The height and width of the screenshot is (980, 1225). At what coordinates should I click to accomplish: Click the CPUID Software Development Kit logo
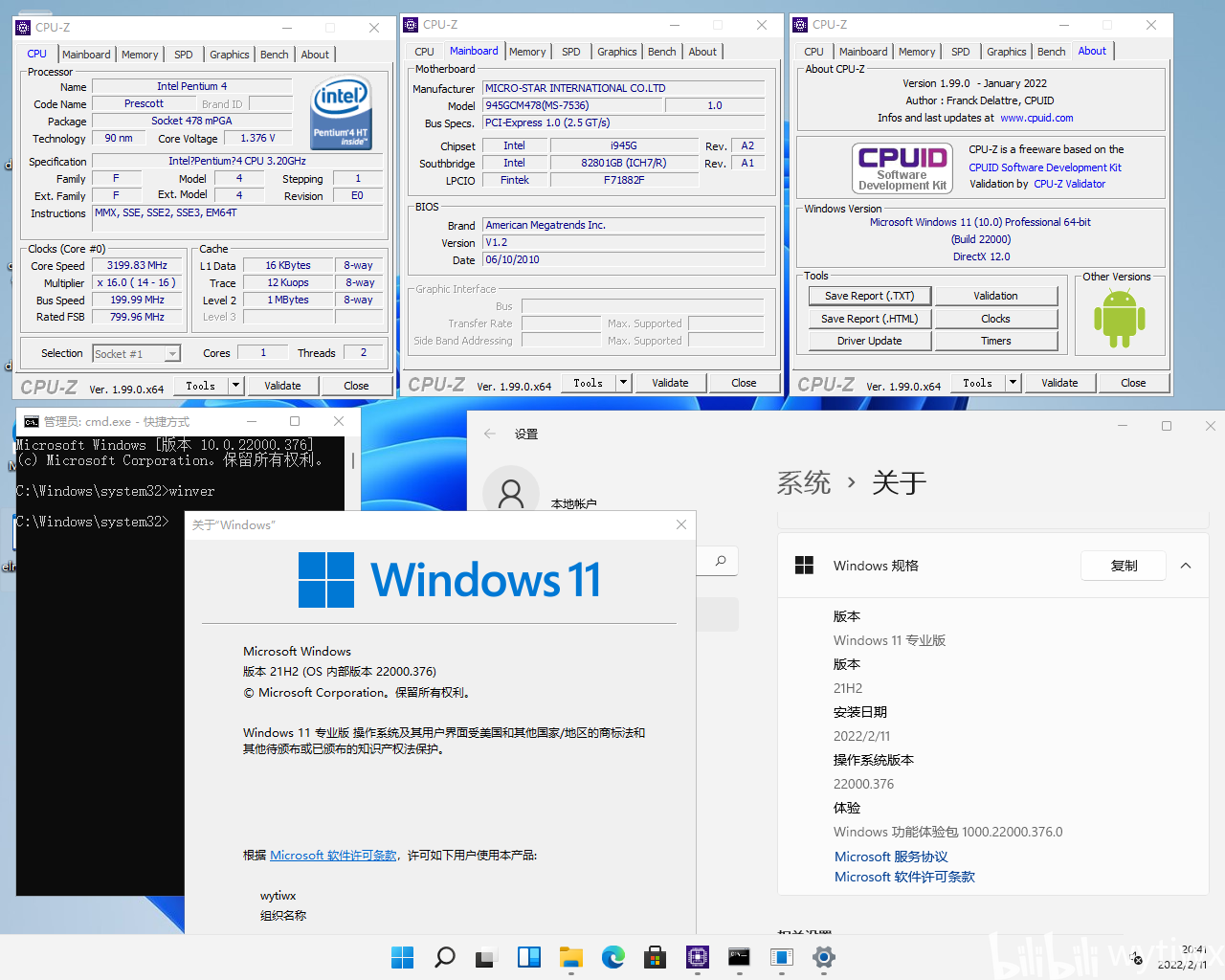click(x=902, y=167)
